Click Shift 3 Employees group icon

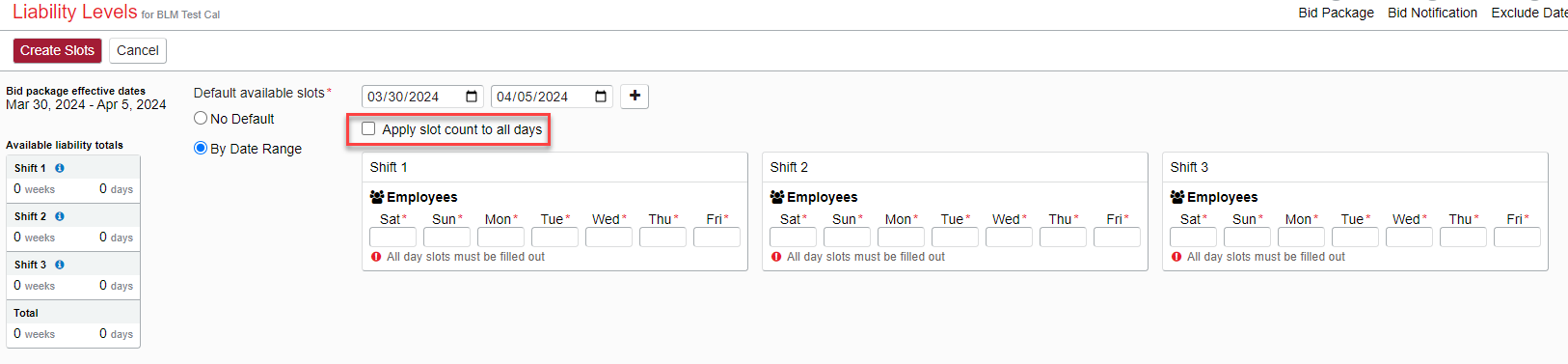click(x=1177, y=197)
